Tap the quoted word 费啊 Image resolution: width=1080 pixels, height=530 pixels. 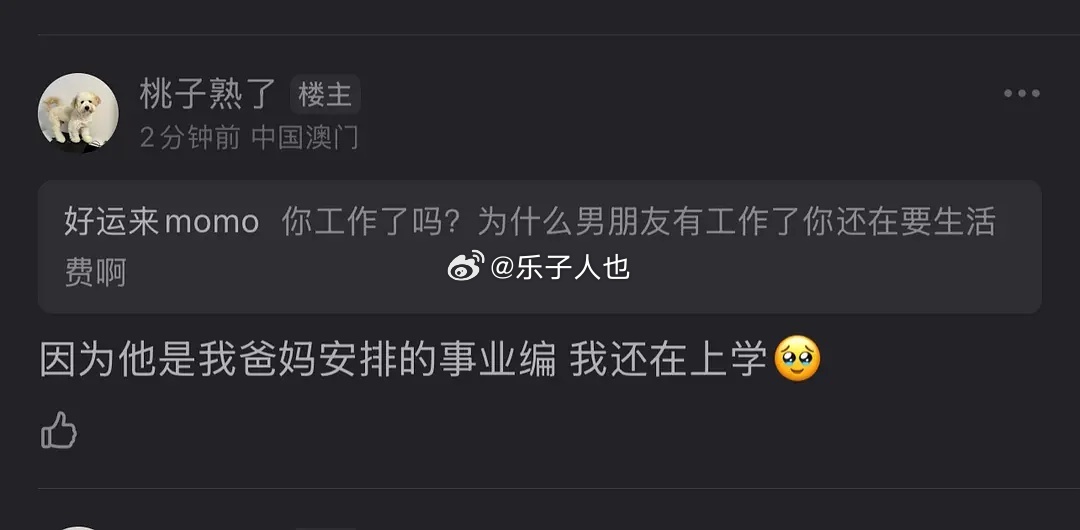[95, 273]
